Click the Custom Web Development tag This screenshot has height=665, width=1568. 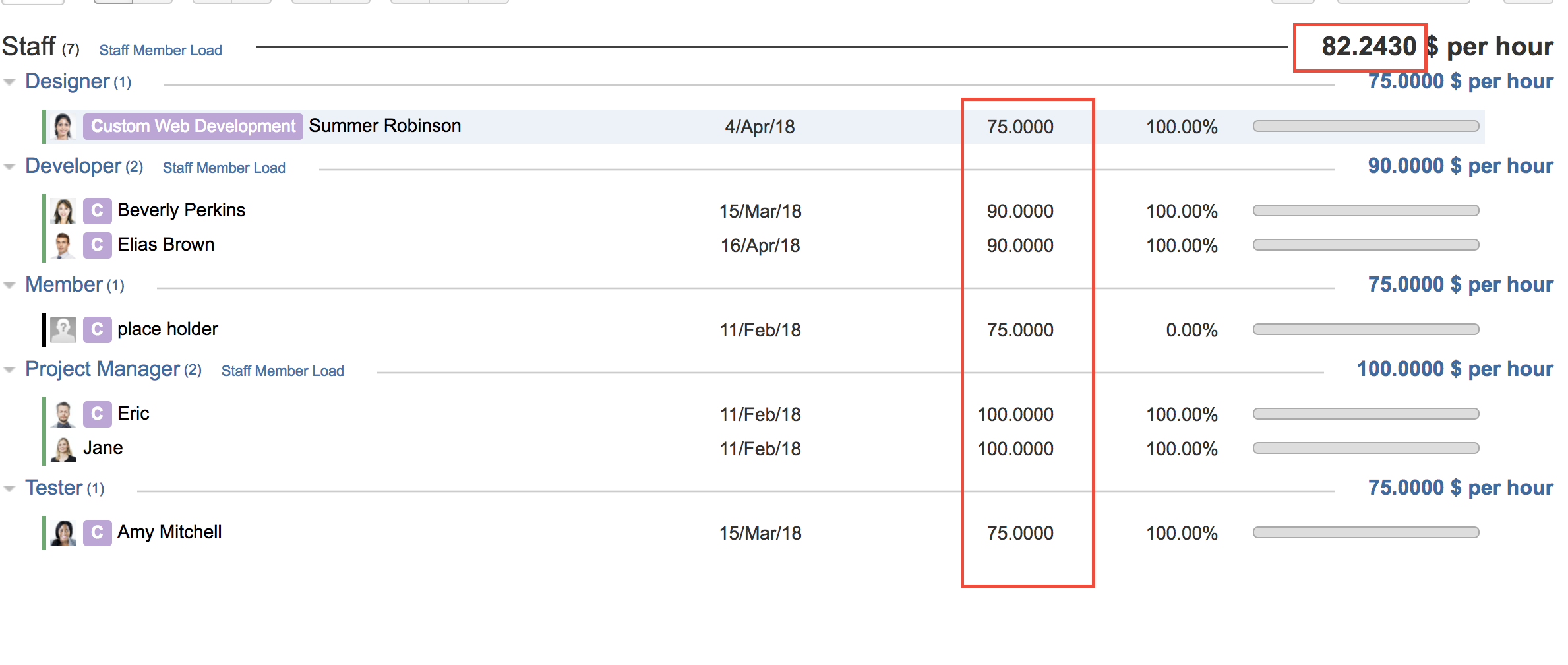pos(193,127)
